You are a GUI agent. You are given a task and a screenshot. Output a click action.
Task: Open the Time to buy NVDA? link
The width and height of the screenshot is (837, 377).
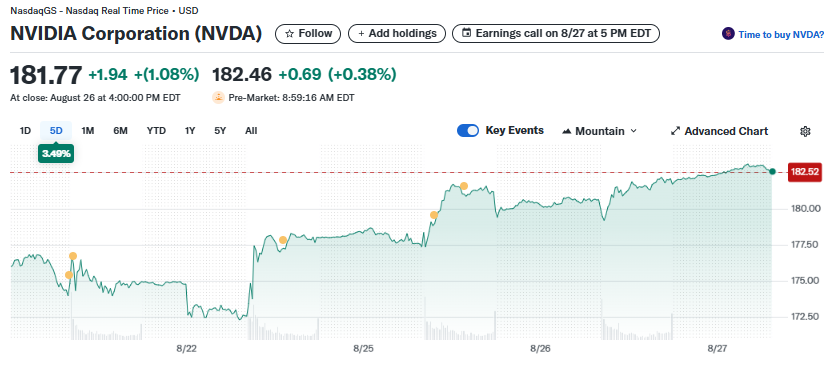781,35
